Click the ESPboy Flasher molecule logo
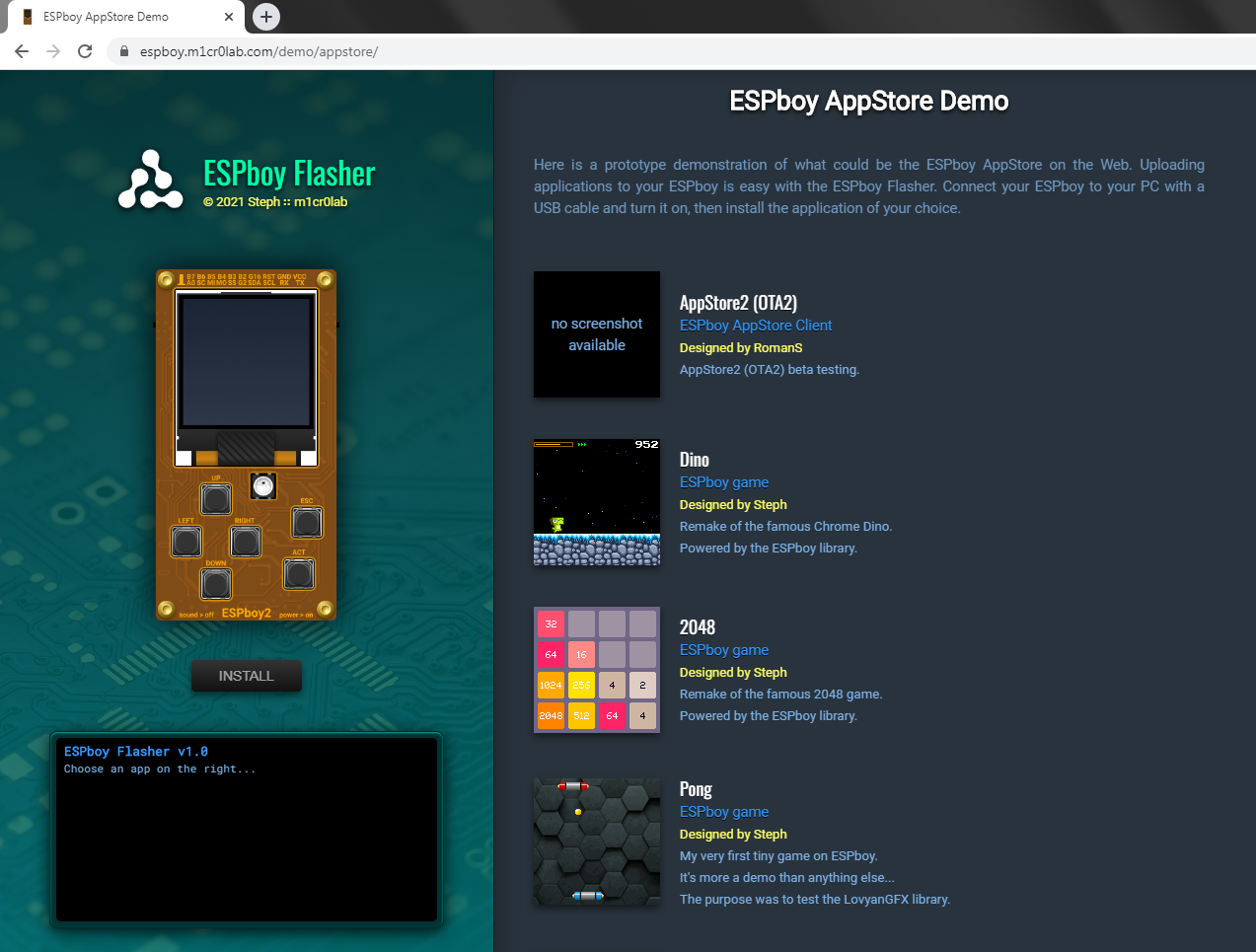 (150, 180)
